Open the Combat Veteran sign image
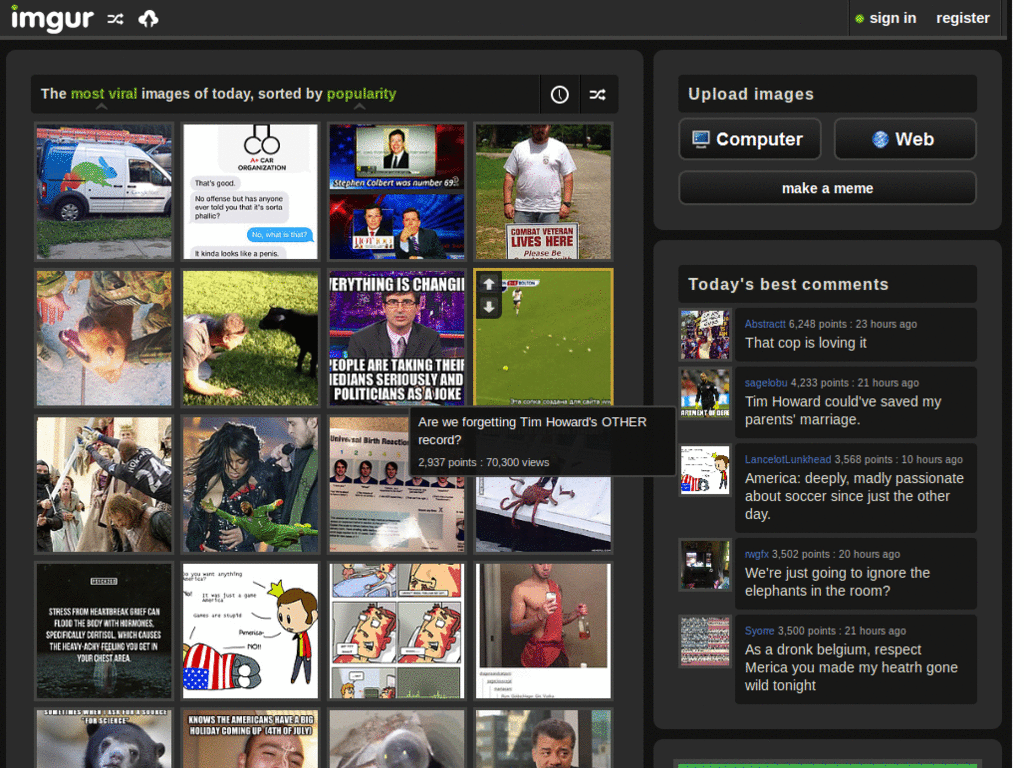Screen dimensions: 1024x768 (x=543, y=191)
